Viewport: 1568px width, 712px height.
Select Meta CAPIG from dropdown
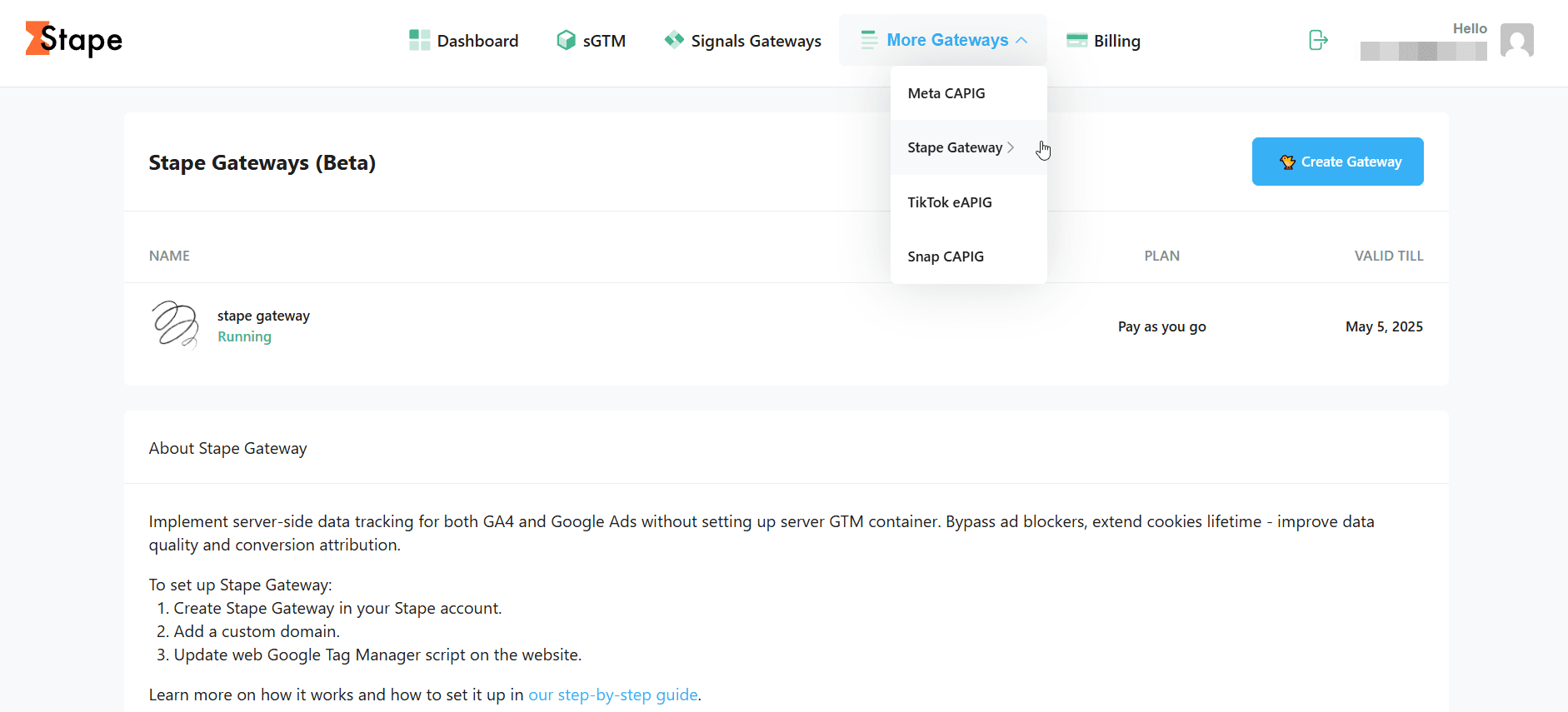968,93
